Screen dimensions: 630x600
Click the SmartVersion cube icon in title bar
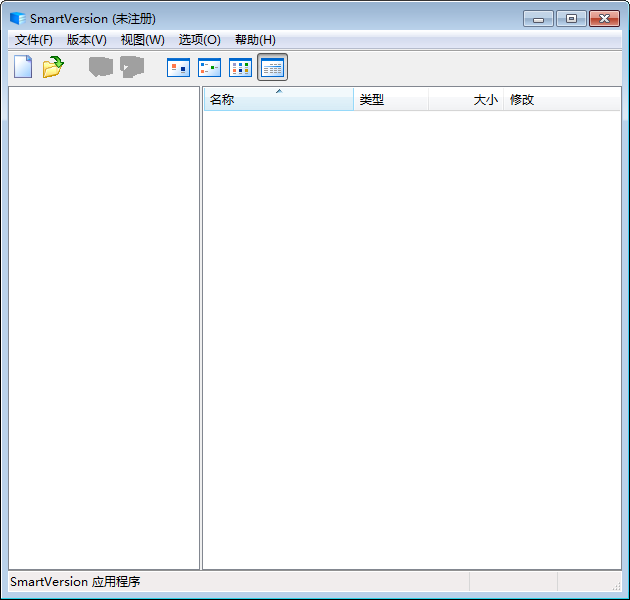tap(18, 18)
